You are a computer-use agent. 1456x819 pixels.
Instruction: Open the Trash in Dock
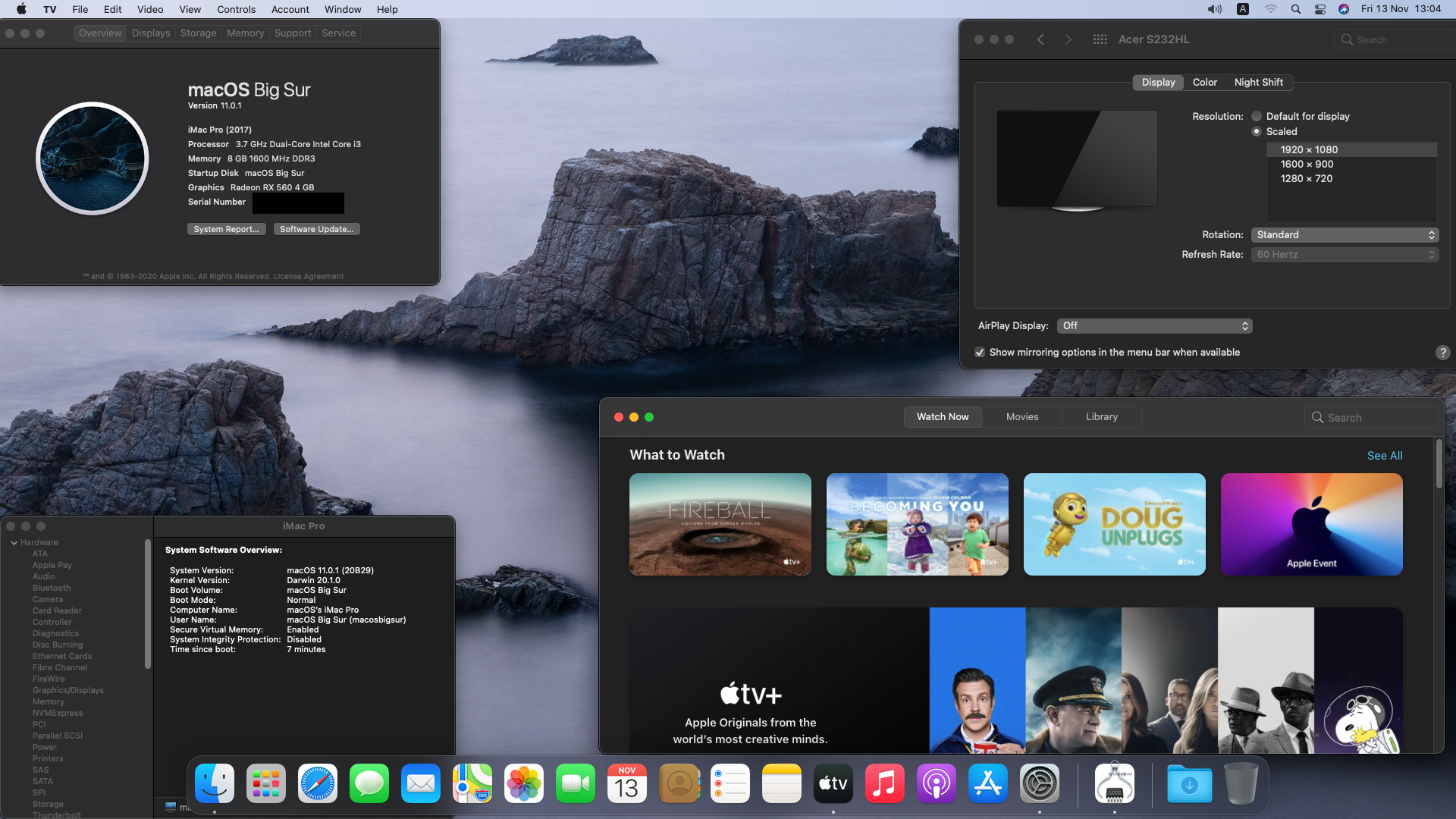pos(1241,783)
